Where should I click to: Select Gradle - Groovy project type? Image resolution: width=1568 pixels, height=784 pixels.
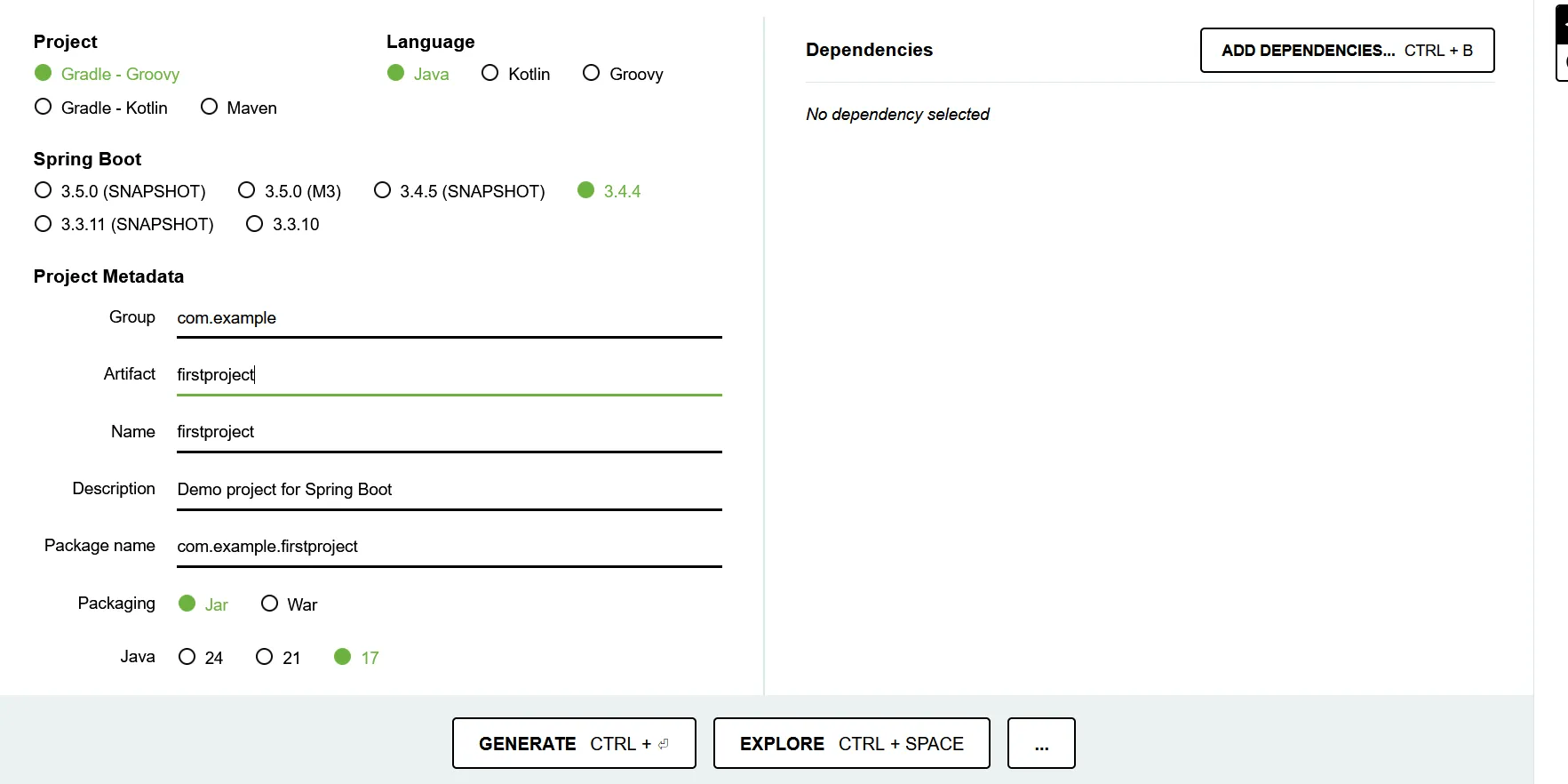pos(107,74)
